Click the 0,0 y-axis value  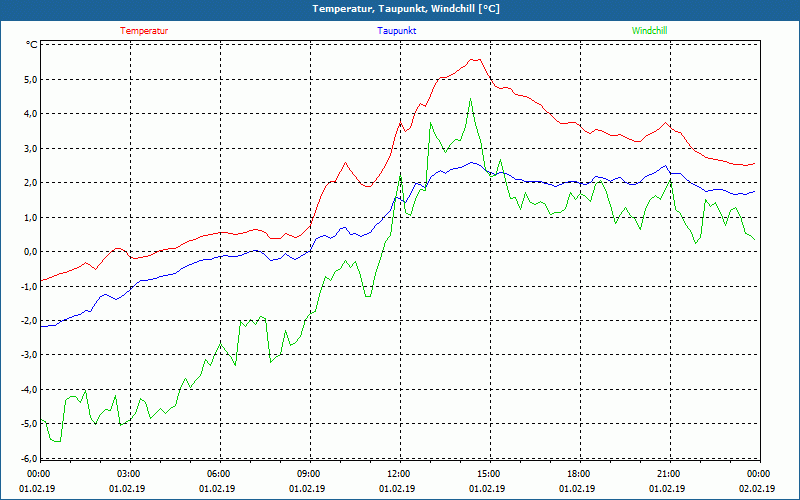click(29, 252)
